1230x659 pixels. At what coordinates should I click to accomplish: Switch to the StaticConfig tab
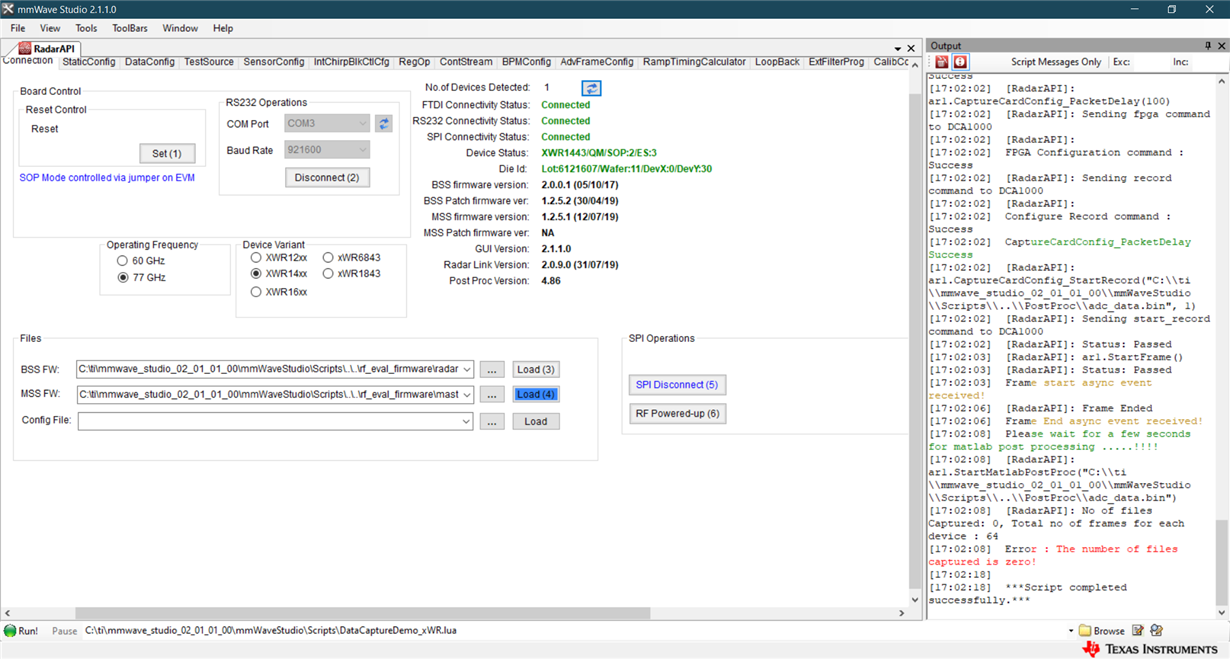[x=89, y=62]
